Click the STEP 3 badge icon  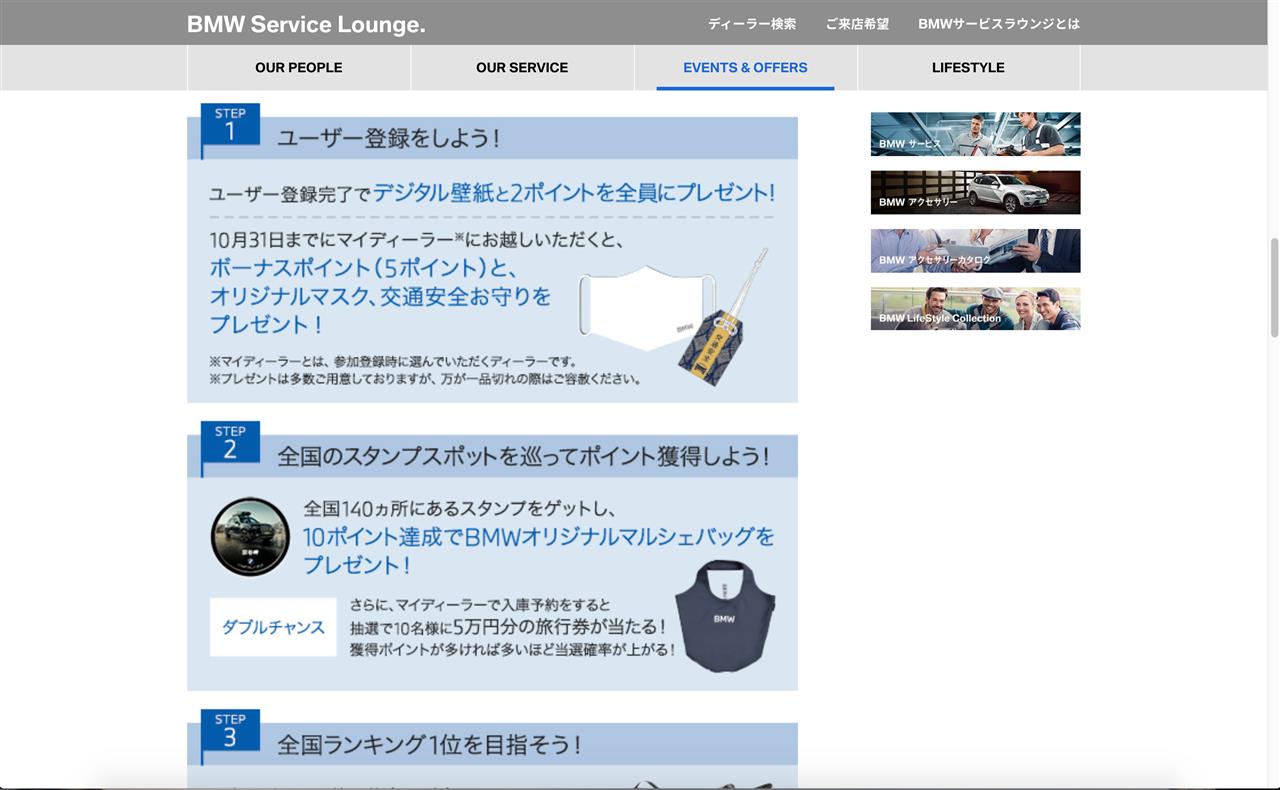click(230, 733)
